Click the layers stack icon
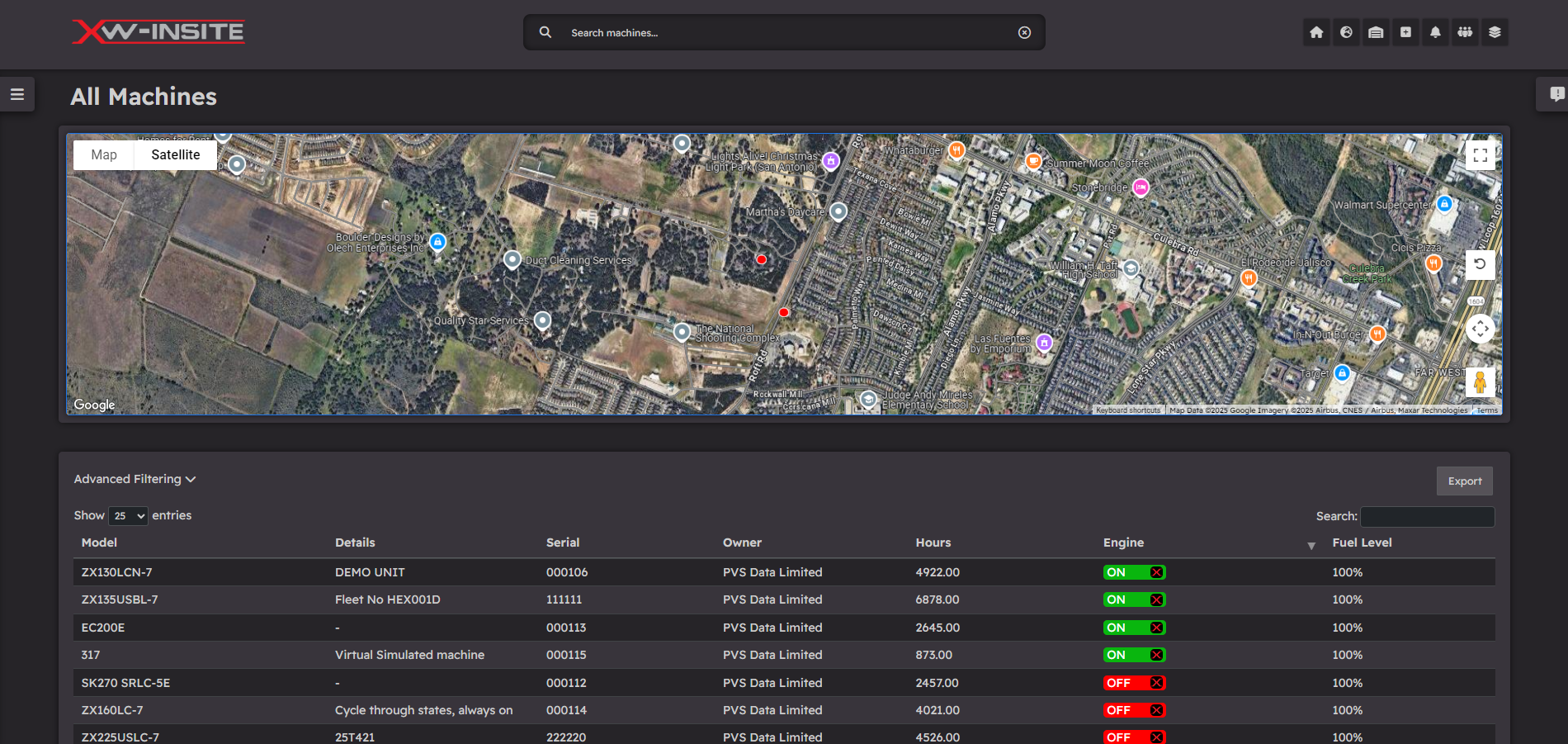The width and height of the screenshot is (1568, 744). tap(1495, 32)
